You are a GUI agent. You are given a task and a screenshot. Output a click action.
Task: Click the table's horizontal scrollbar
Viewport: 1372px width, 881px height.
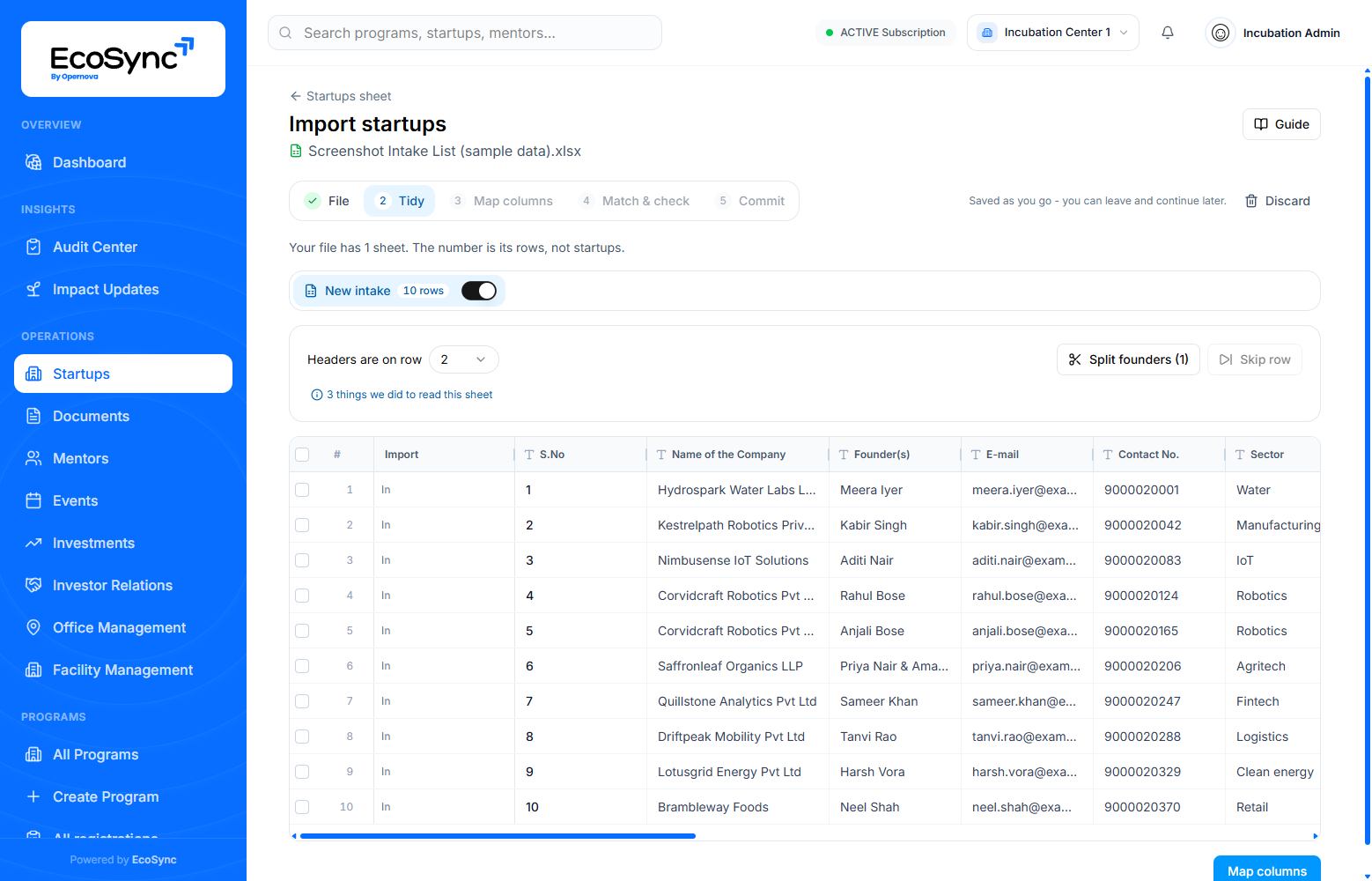(498, 836)
